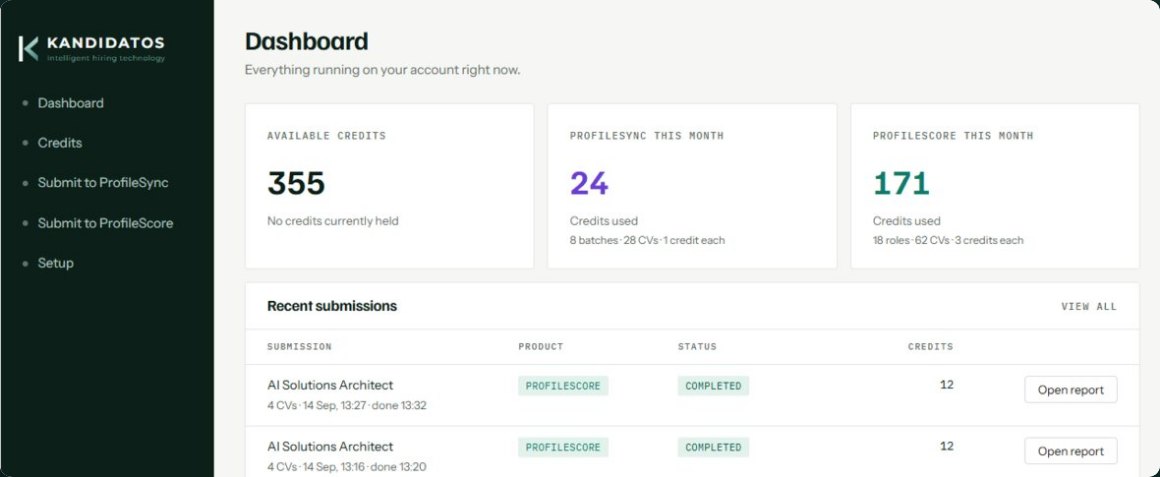Click the ProfileScore 171 credits value
Image resolution: width=1160 pixels, height=477 pixels.
coord(901,183)
